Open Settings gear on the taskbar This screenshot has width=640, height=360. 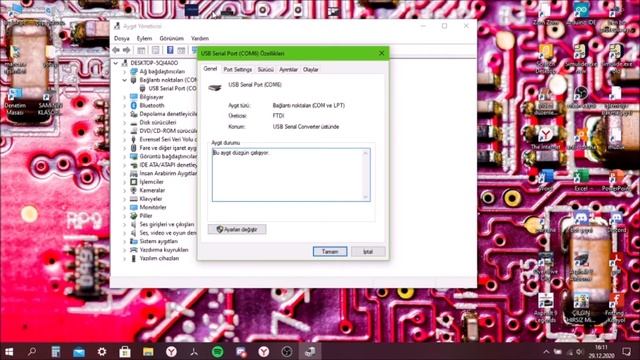click(102, 351)
